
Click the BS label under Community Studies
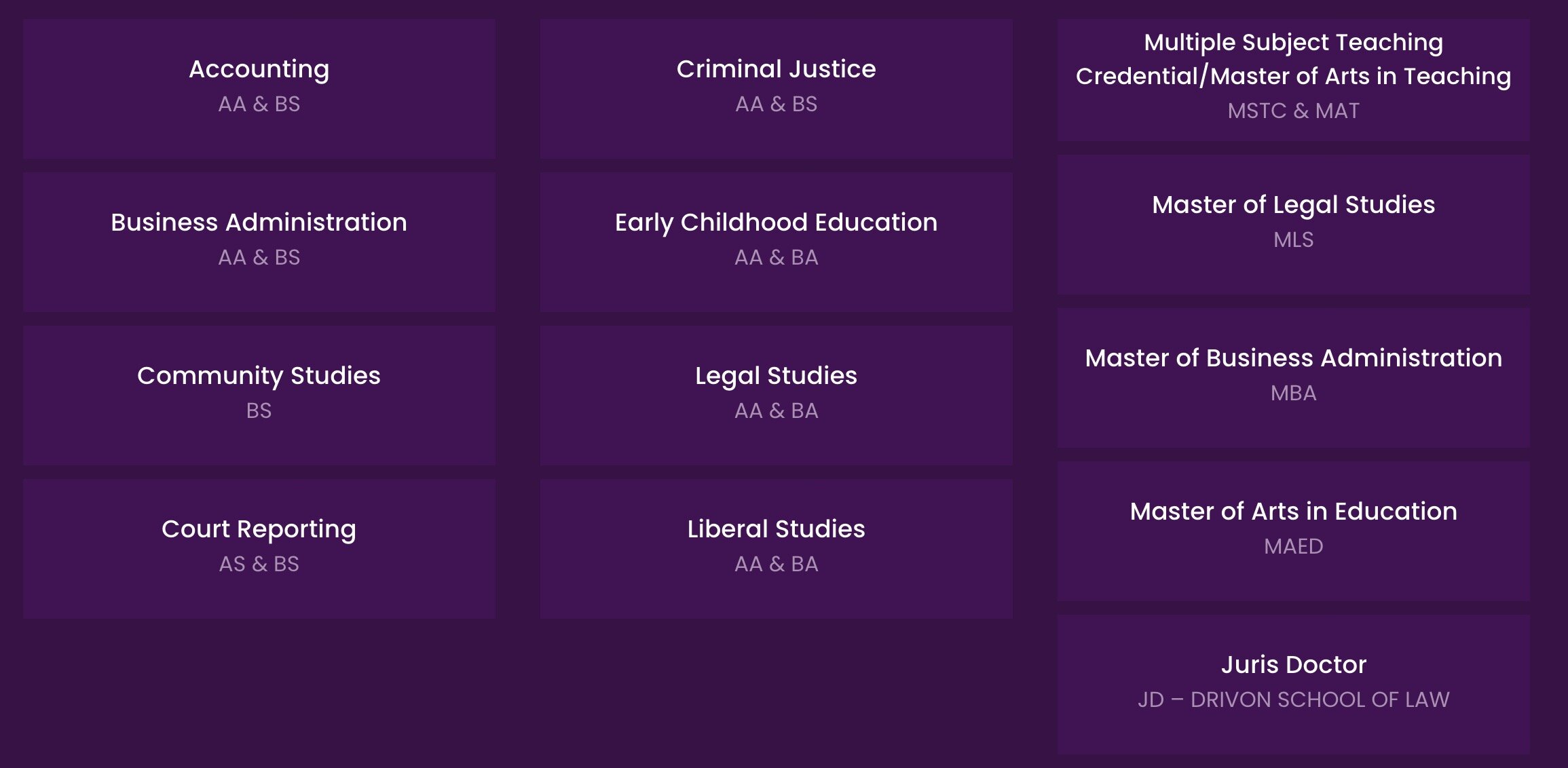coord(259,411)
